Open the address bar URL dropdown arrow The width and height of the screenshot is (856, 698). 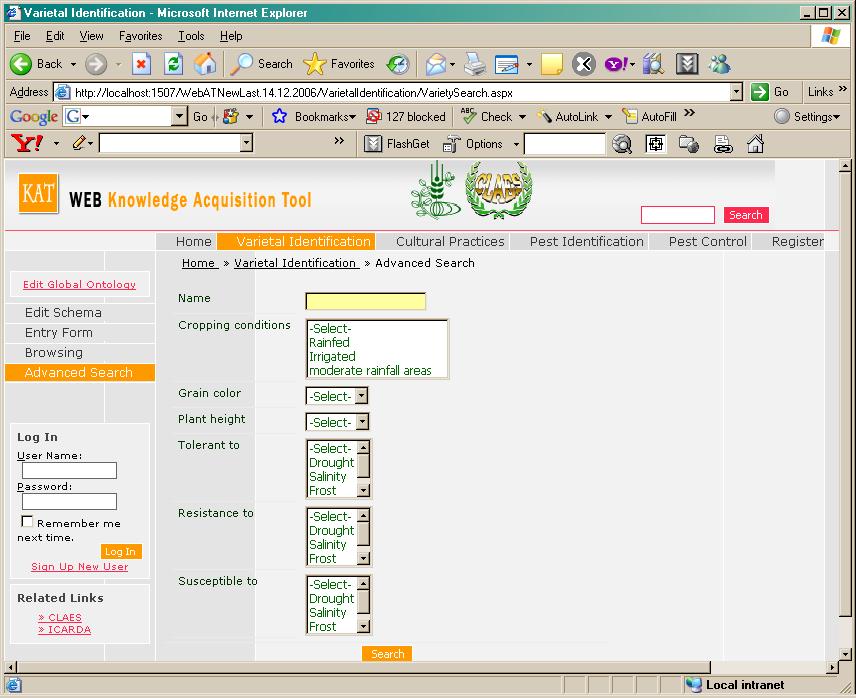click(x=736, y=92)
